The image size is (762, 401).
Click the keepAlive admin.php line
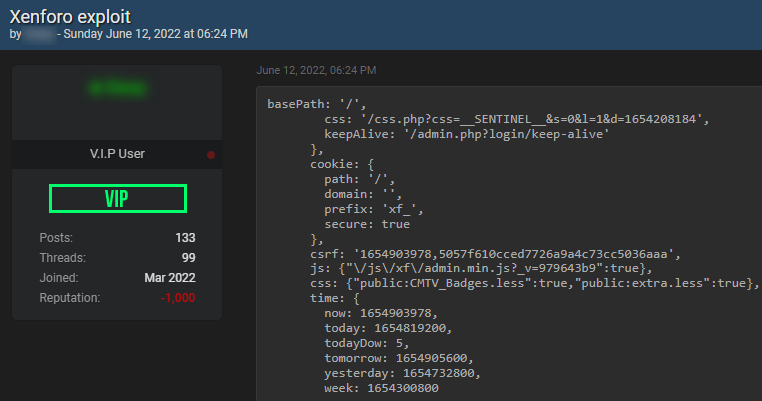(467, 134)
